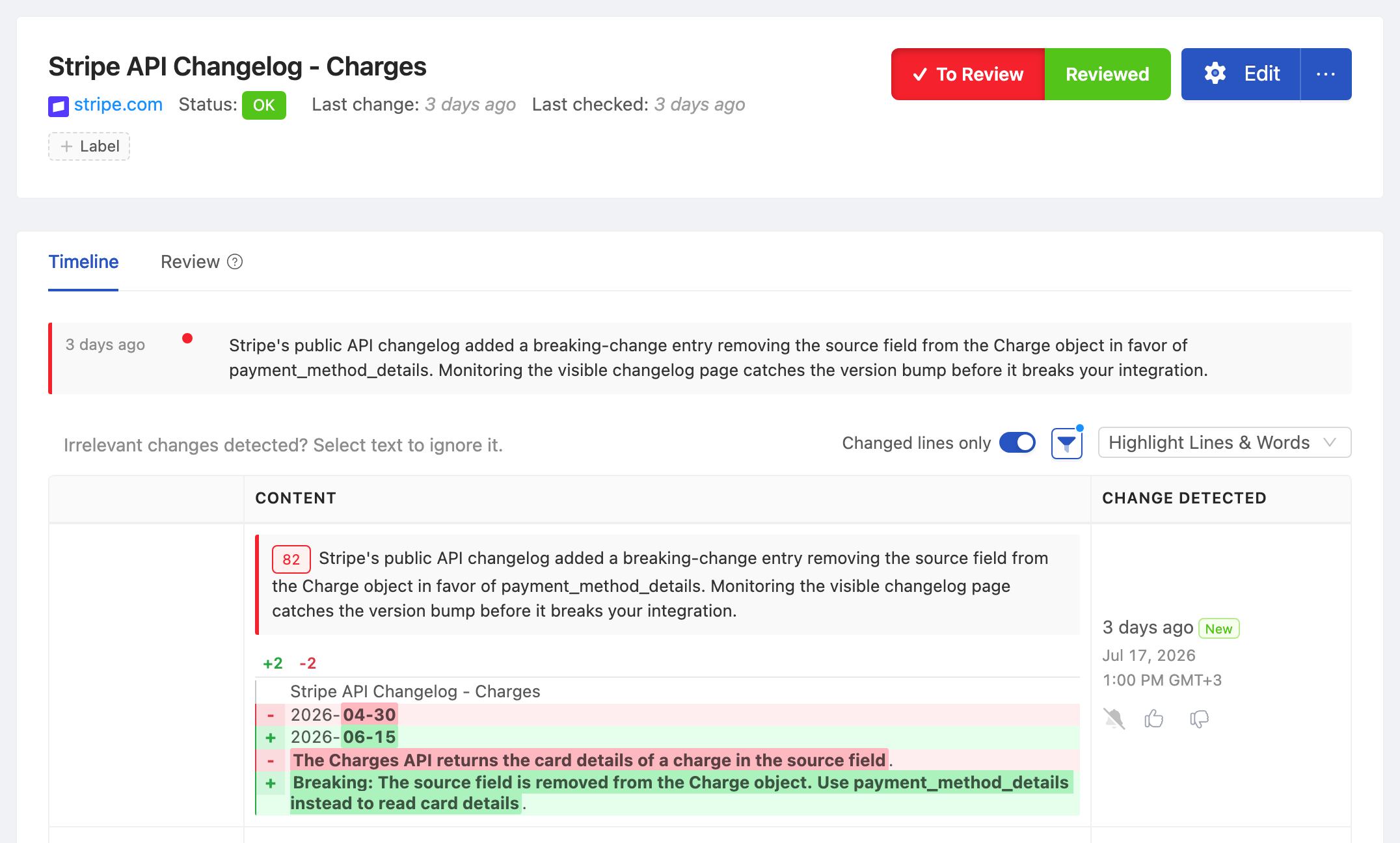Add a Label to the monitor

tap(89, 146)
